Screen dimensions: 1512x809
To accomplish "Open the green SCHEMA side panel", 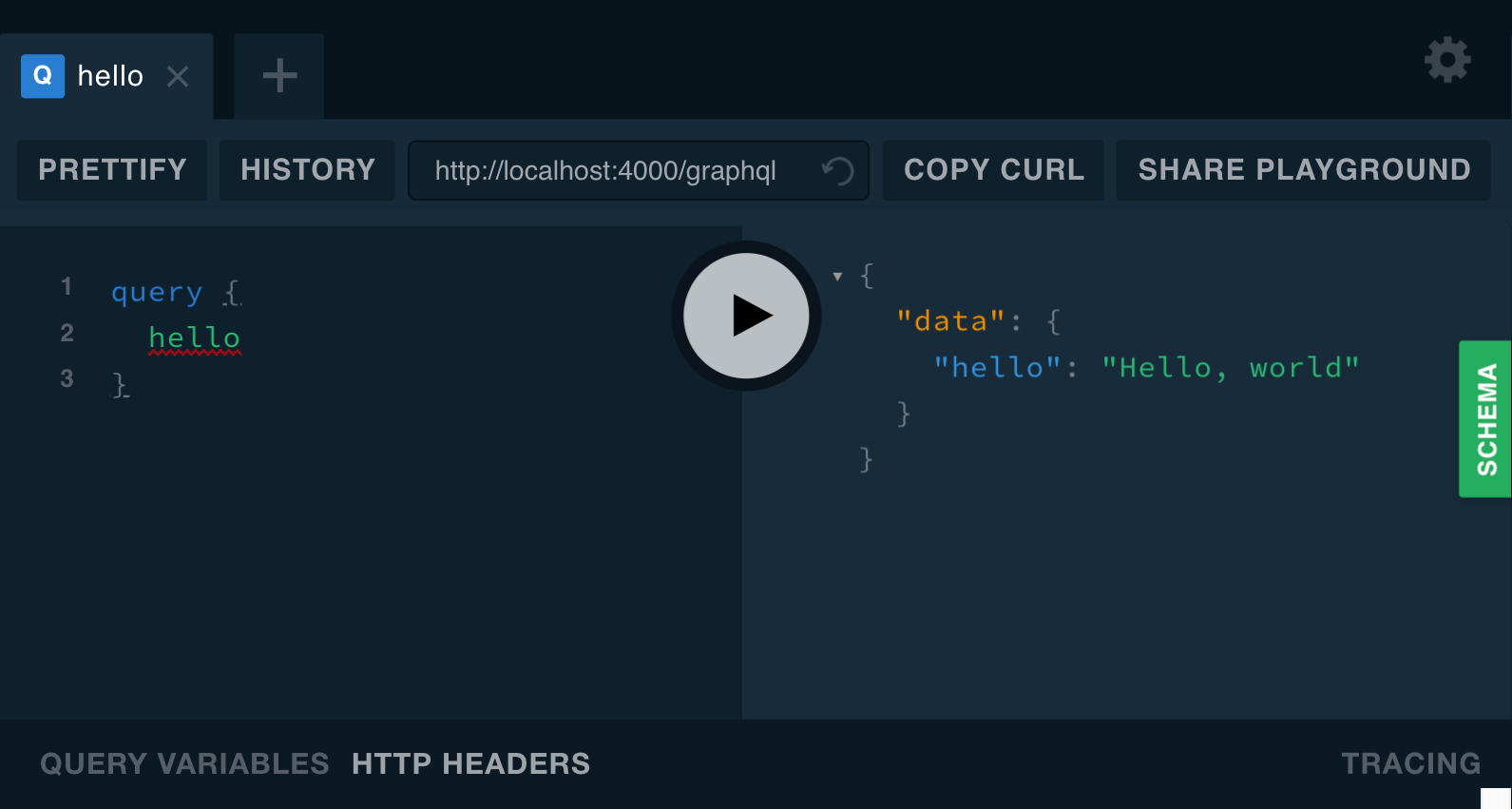I will [x=1485, y=418].
